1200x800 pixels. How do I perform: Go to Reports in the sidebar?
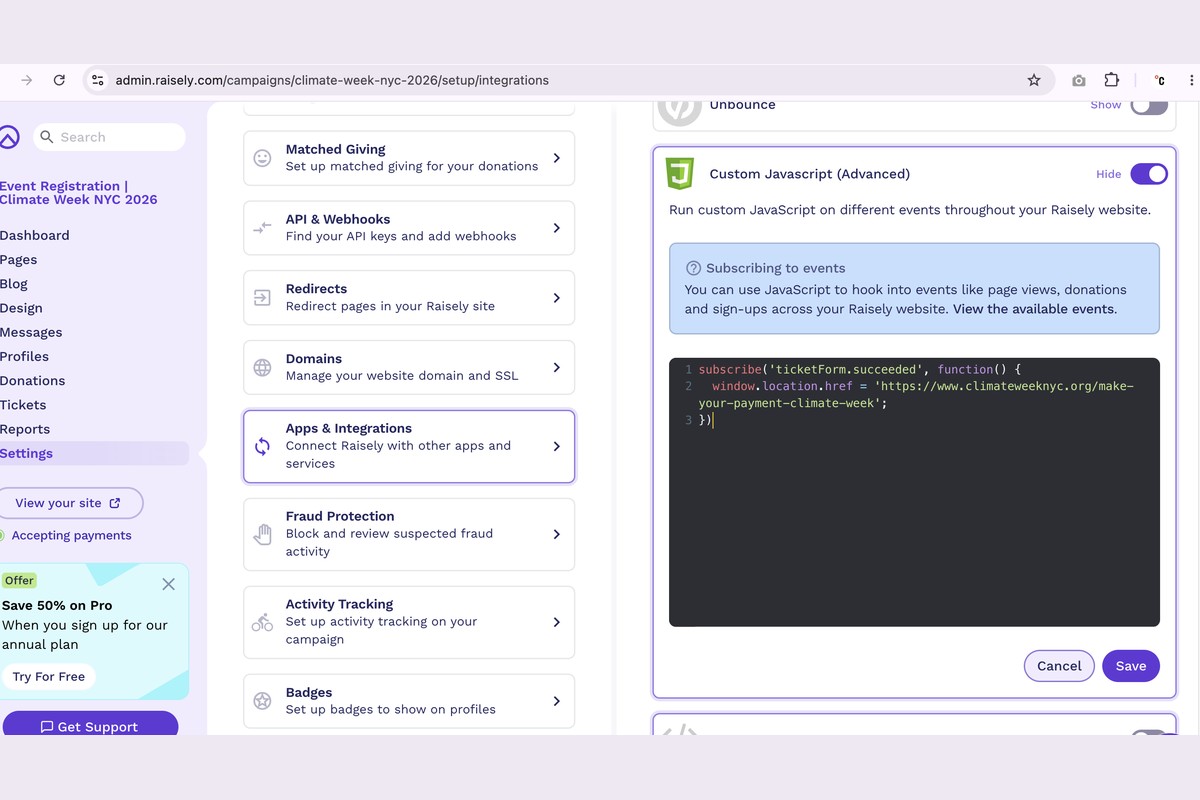pyautogui.click(x=25, y=429)
